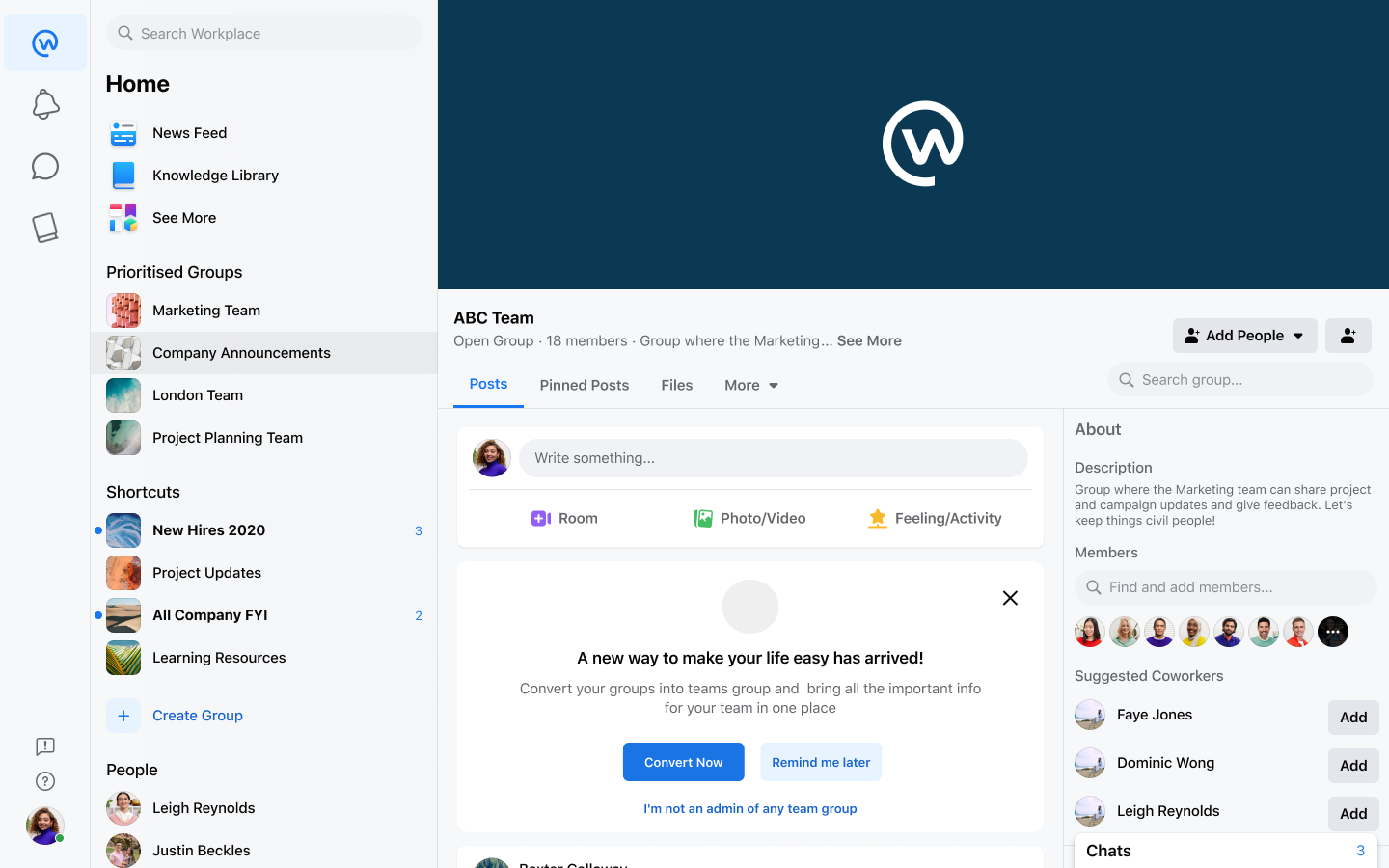Add a Feeling/Activity to post
This screenshot has width=1389, height=868.
(936, 519)
